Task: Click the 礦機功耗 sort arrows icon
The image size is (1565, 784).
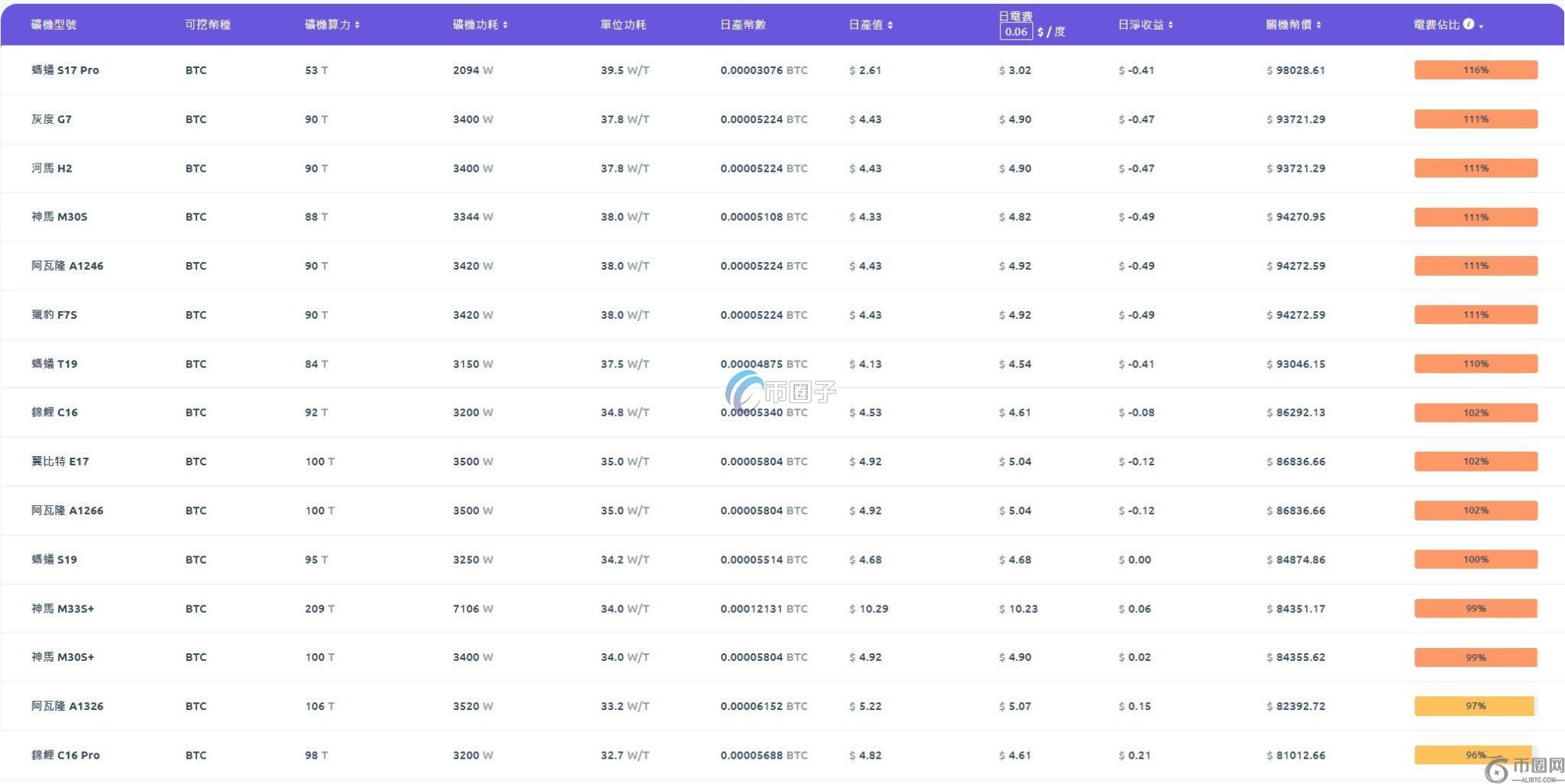Action: (x=505, y=25)
